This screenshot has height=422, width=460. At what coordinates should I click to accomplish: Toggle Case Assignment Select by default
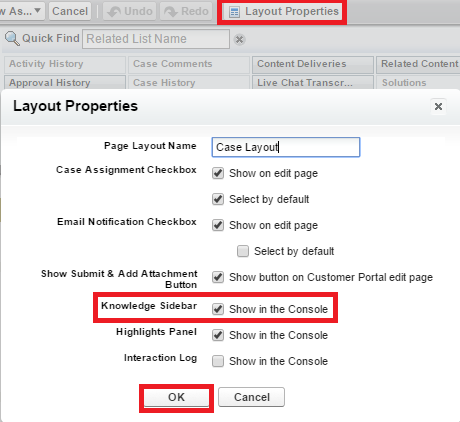218,199
